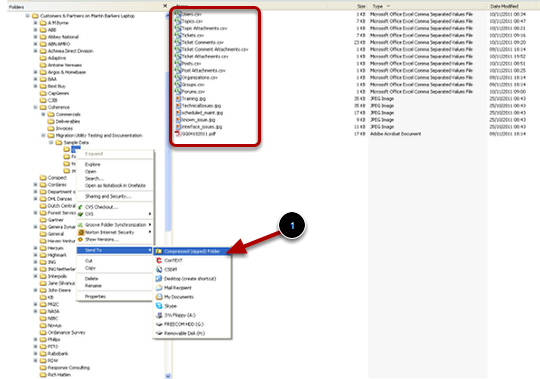Select interface_issues.jpg file name
This screenshot has height=379, width=540.
pos(202,127)
